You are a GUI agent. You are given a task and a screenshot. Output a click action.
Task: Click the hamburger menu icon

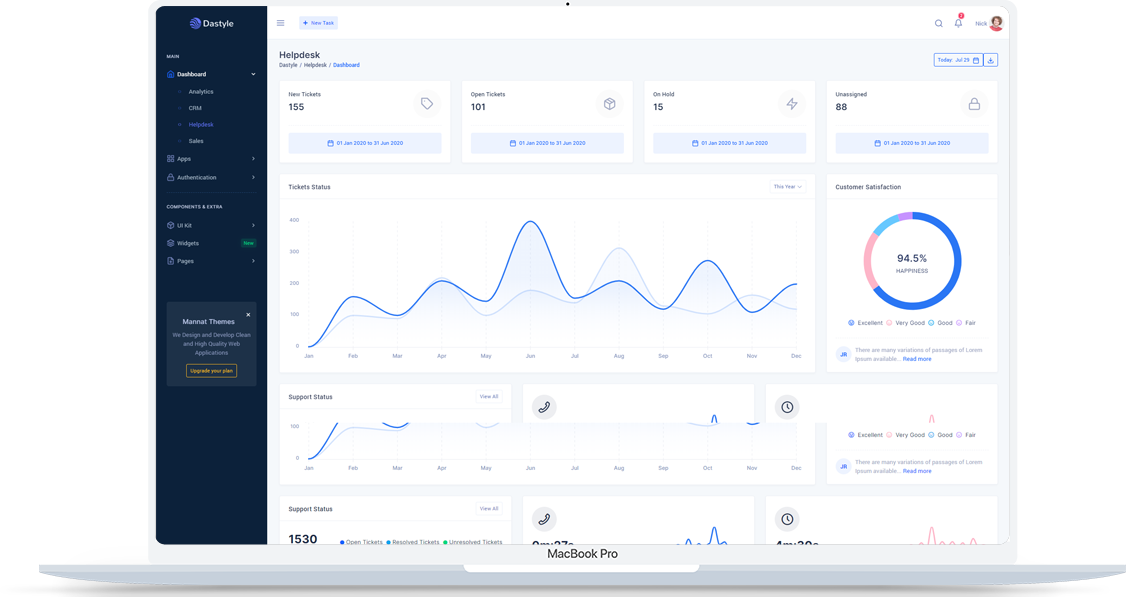pyautogui.click(x=280, y=23)
